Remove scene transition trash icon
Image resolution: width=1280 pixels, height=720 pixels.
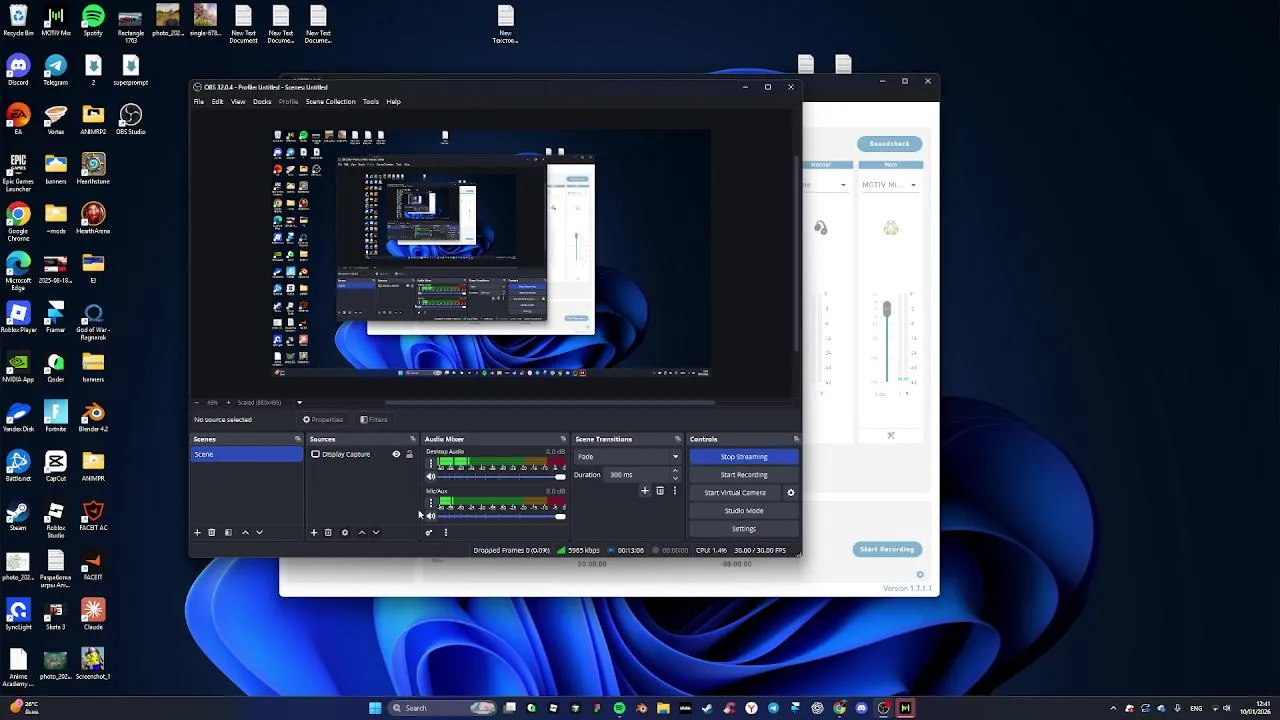(x=660, y=491)
